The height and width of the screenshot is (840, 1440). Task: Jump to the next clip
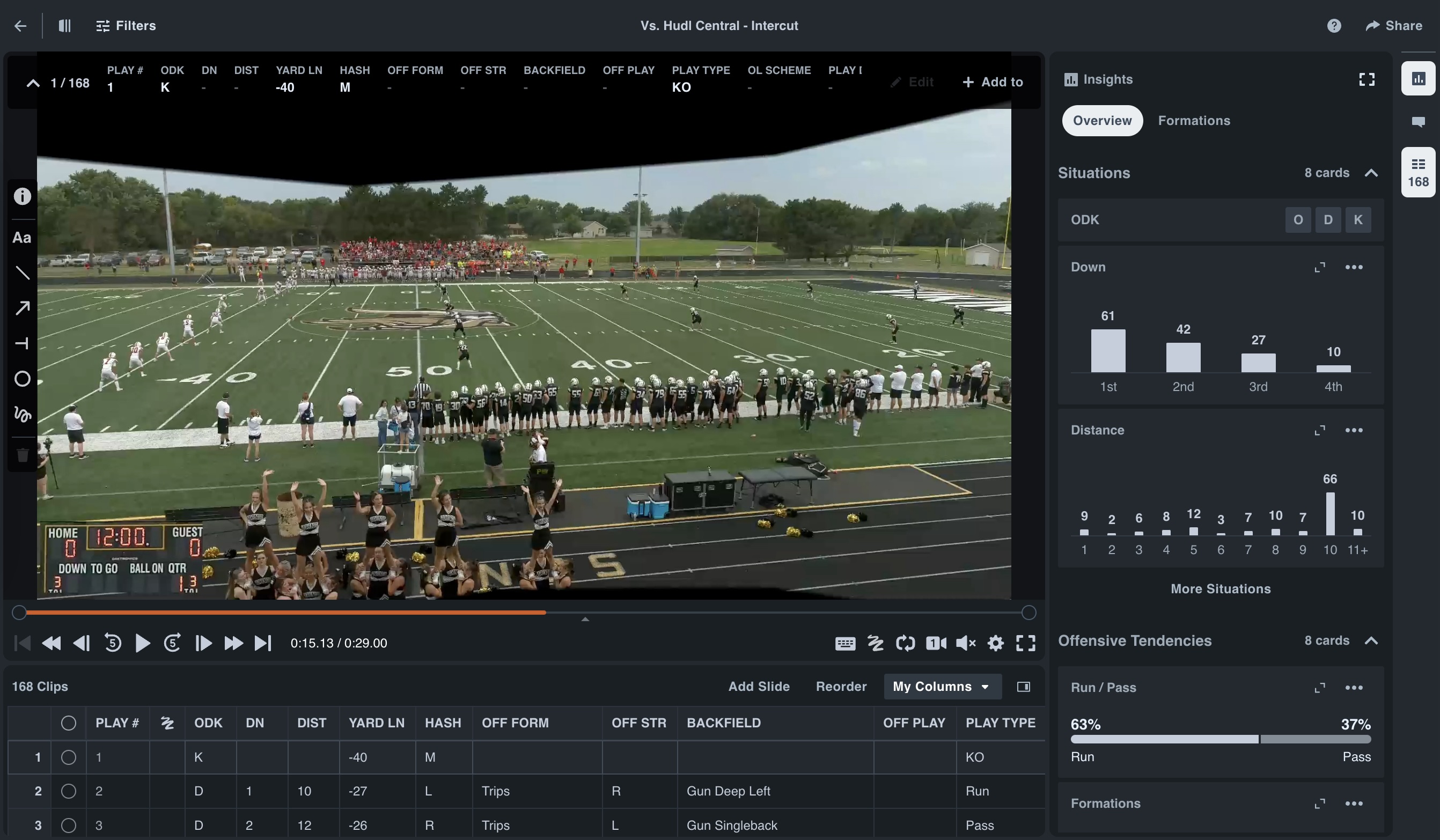pos(263,644)
